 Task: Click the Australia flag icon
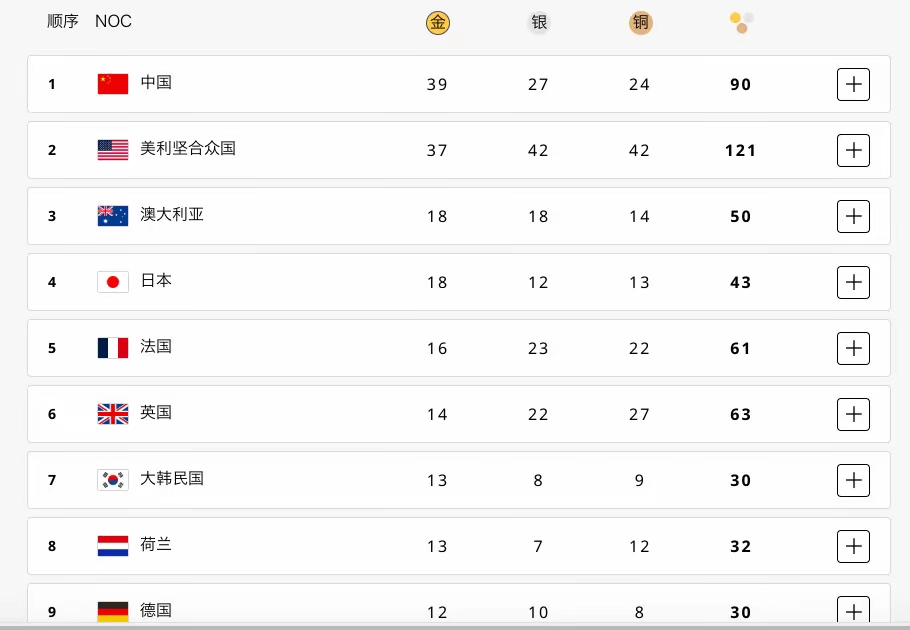[113, 216]
